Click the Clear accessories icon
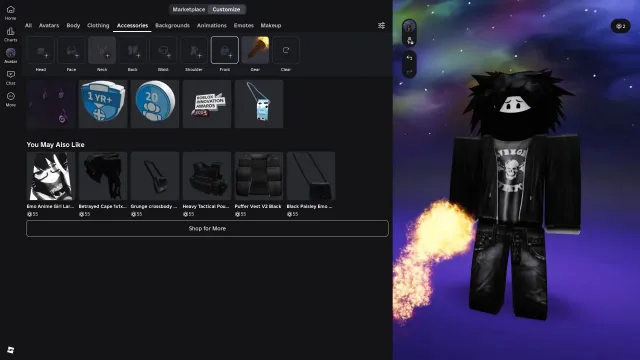This screenshot has width=640, height=360. pos(286,50)
